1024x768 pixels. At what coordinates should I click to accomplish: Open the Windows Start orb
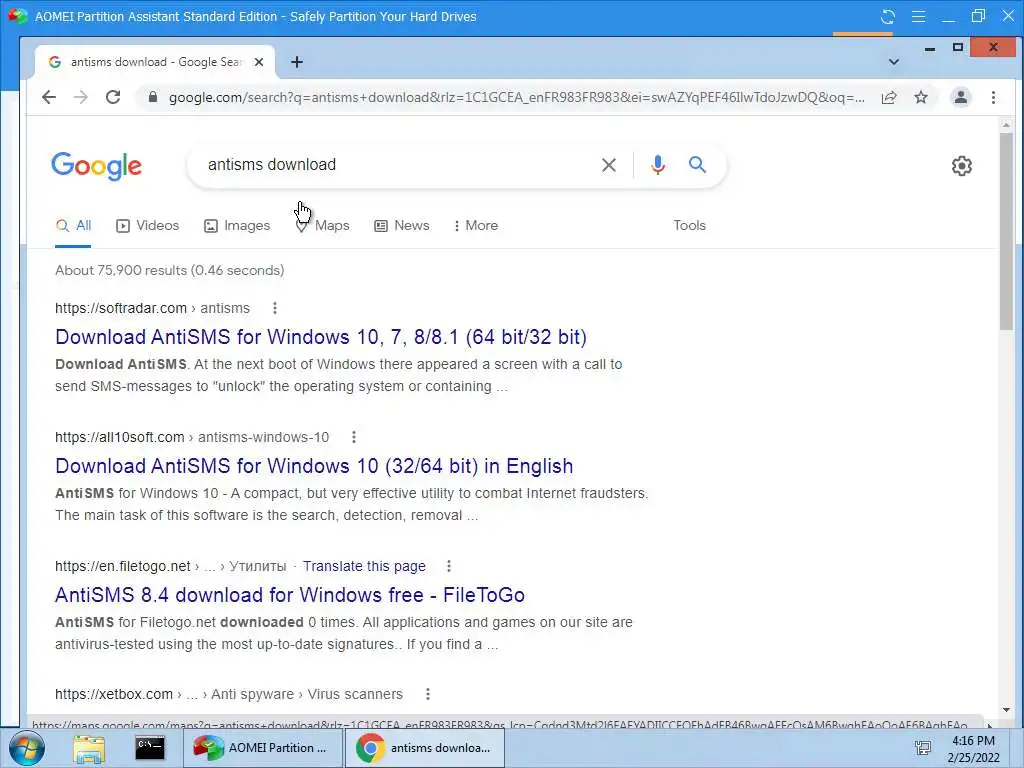26,748
